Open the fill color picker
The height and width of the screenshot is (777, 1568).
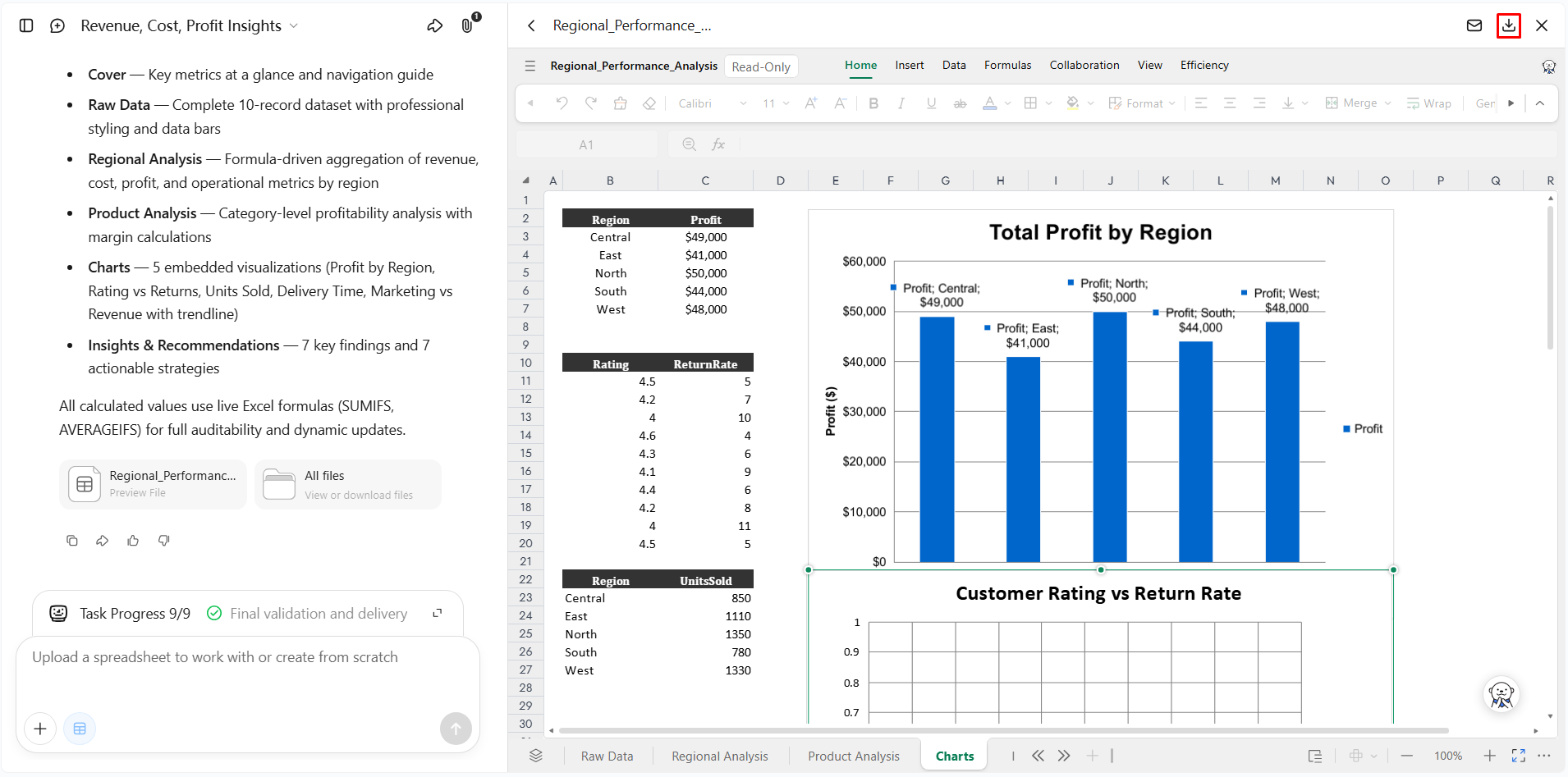[1080, 103]
